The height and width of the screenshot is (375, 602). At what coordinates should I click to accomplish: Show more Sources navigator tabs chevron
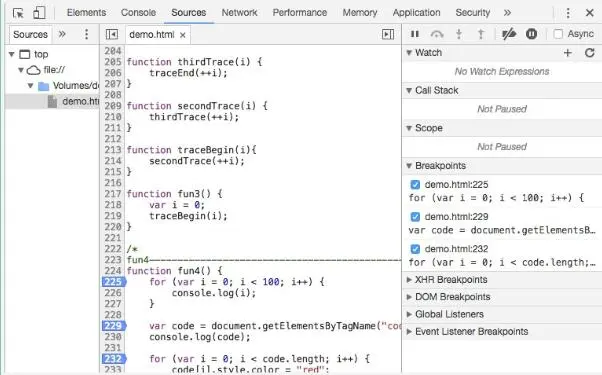[x=62, y=34]
